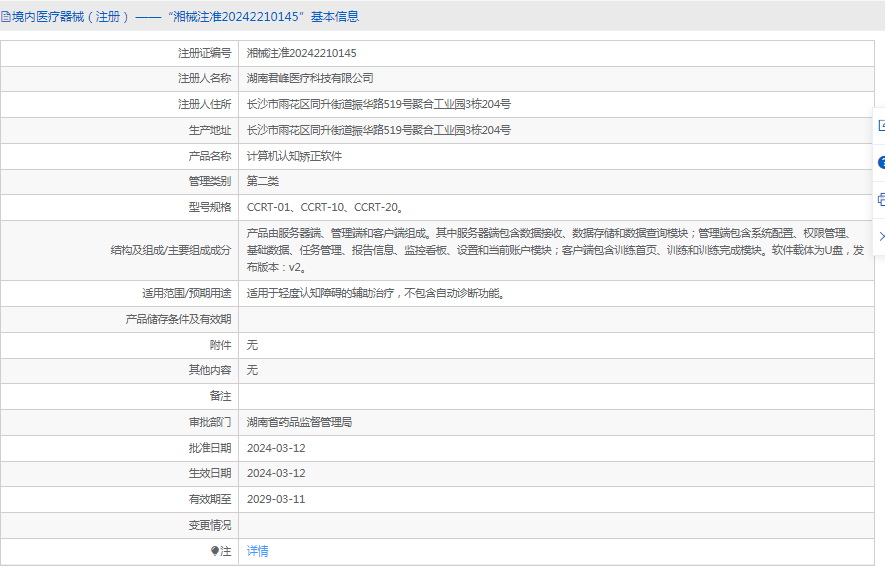Click the blue help icon in side toolbar

pos(881,163)
